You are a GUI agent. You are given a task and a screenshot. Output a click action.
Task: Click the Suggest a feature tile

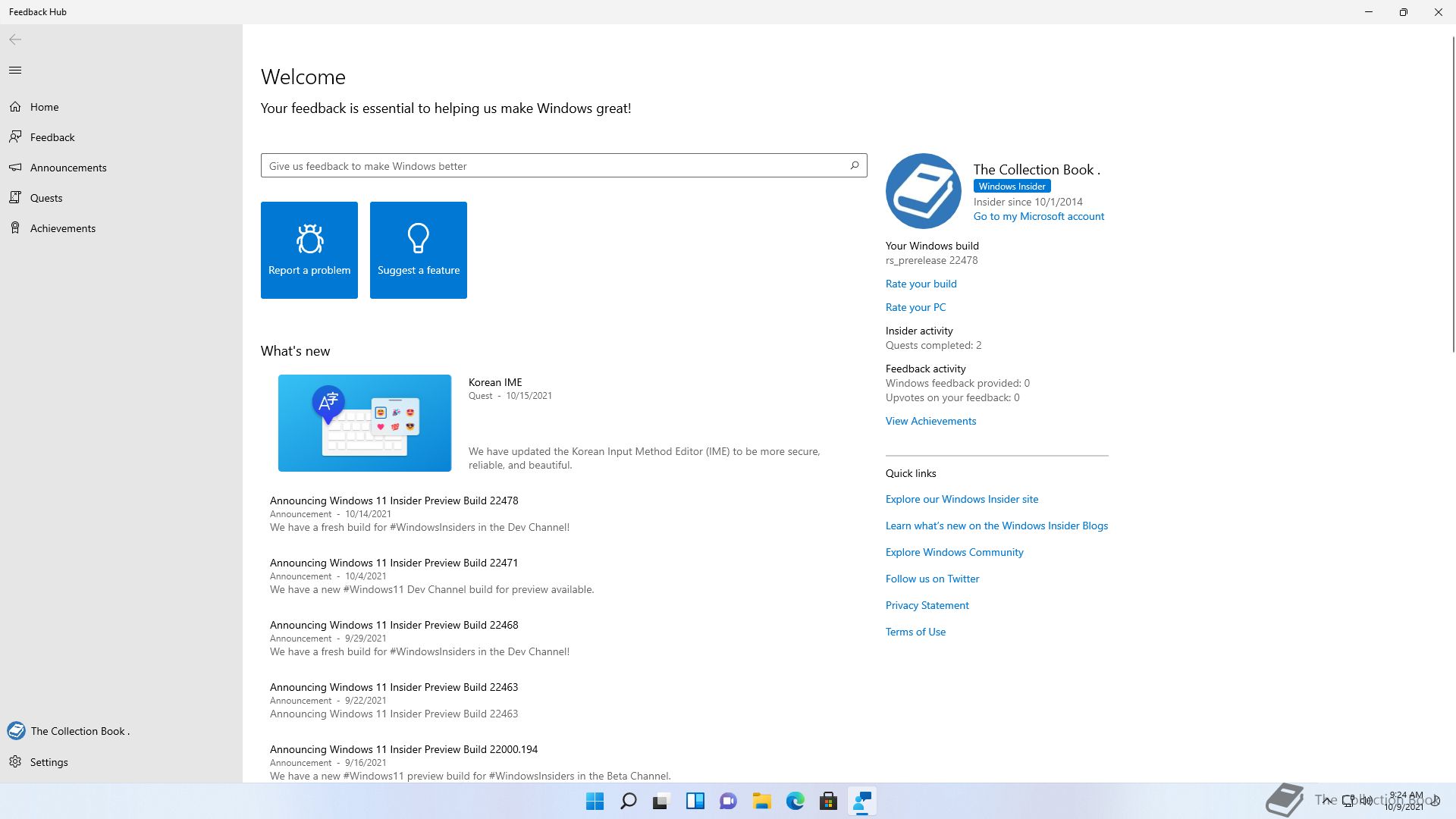coord(419,250)
